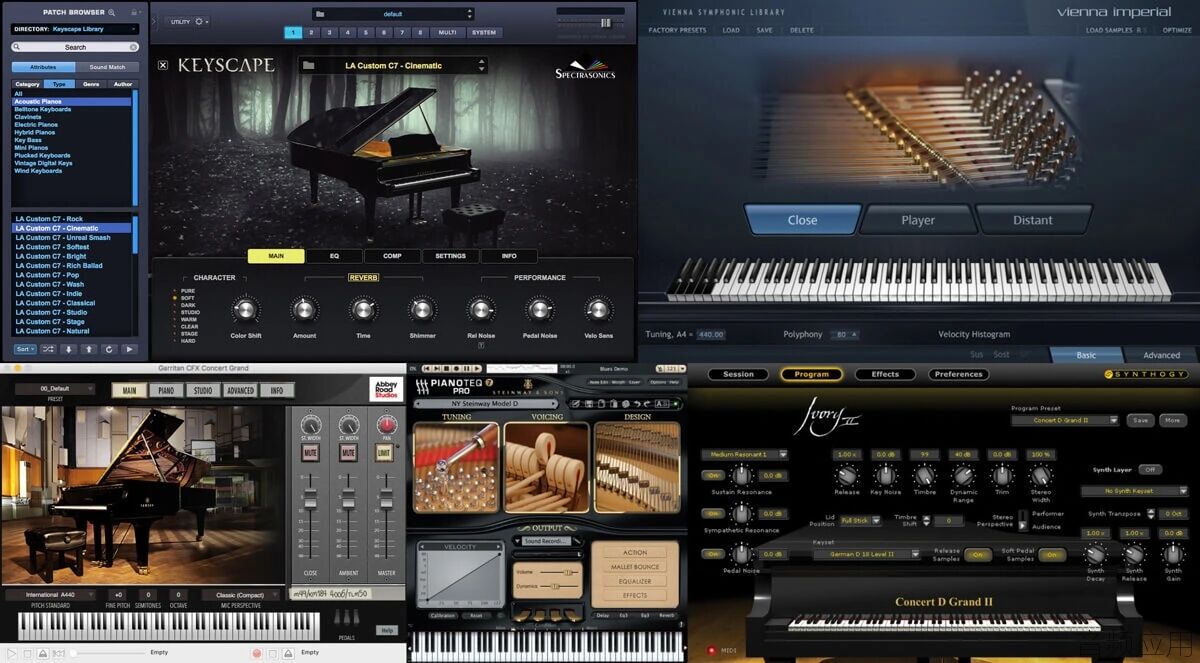Click the play preview button in Keyscape browser
Screen dimensions: 1200x663
129,349
